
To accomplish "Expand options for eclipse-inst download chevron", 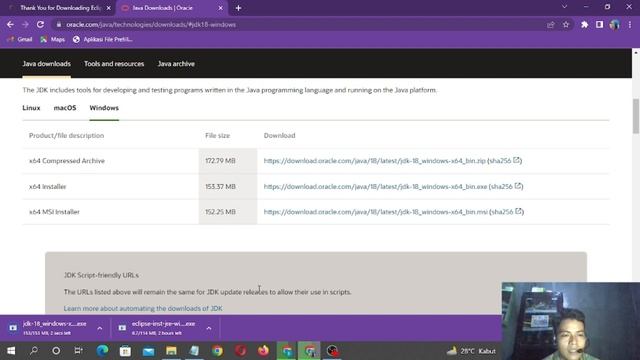I will coord(209,328).
